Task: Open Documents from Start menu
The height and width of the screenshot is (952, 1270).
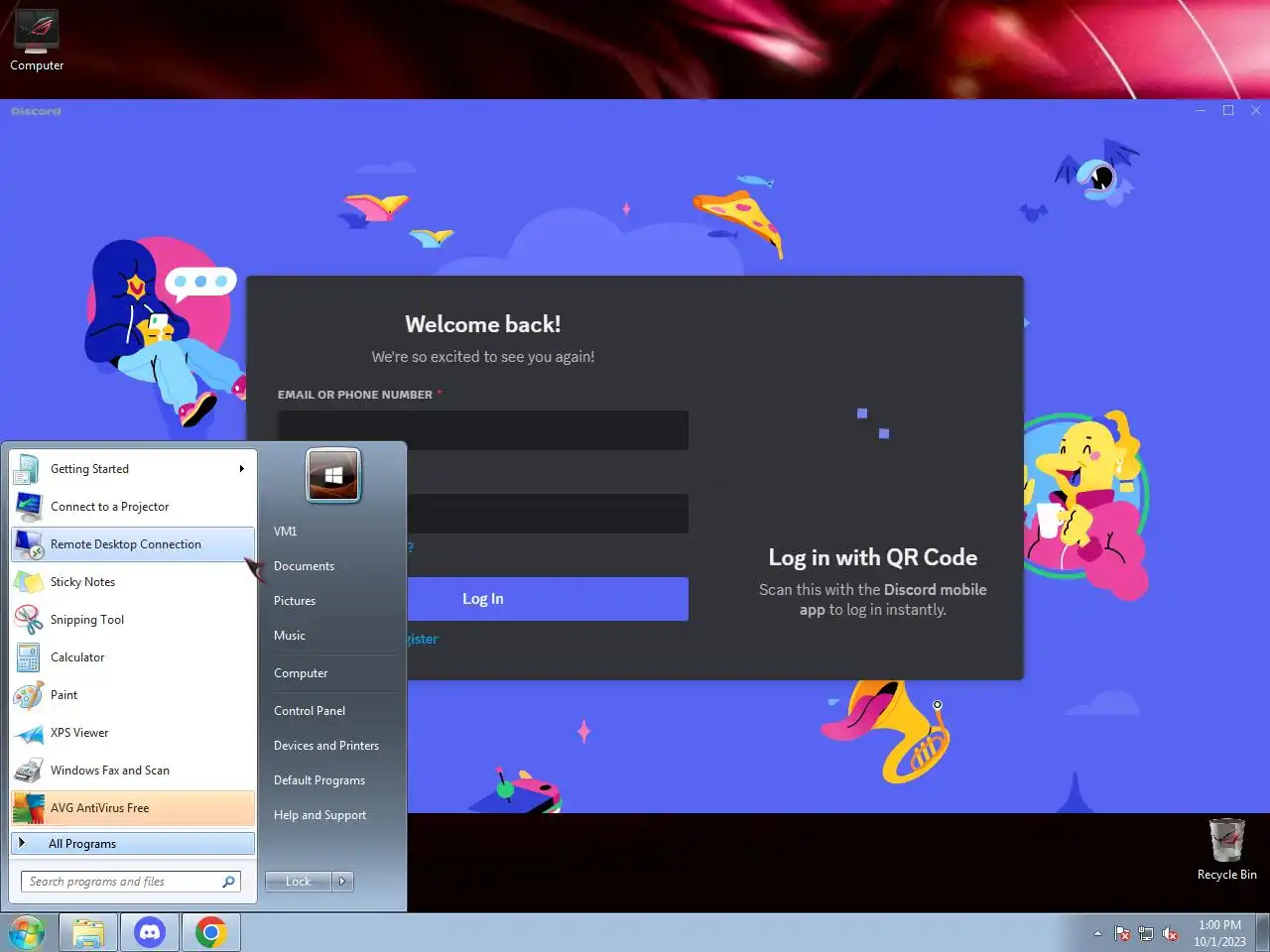Action: (304, 566)
